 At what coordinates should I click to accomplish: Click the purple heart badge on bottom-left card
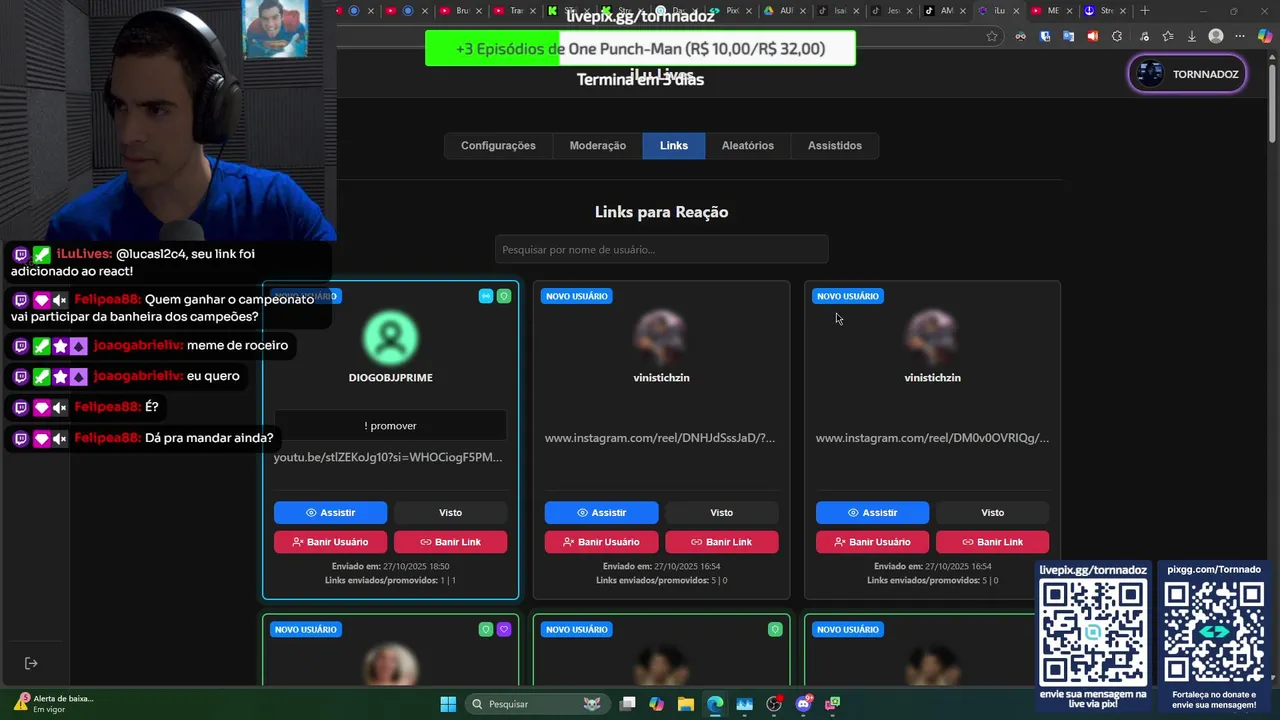(504, 629)
